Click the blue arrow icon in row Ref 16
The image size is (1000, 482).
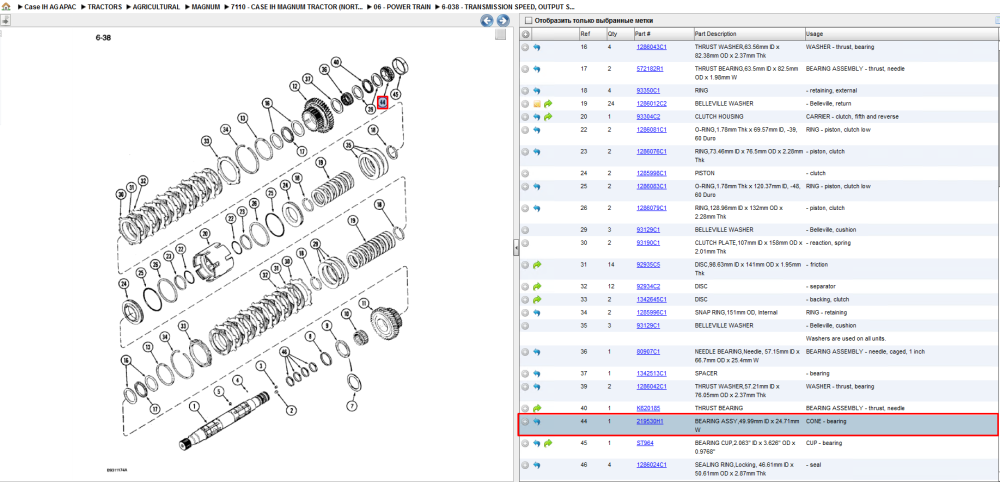point(537,47)
